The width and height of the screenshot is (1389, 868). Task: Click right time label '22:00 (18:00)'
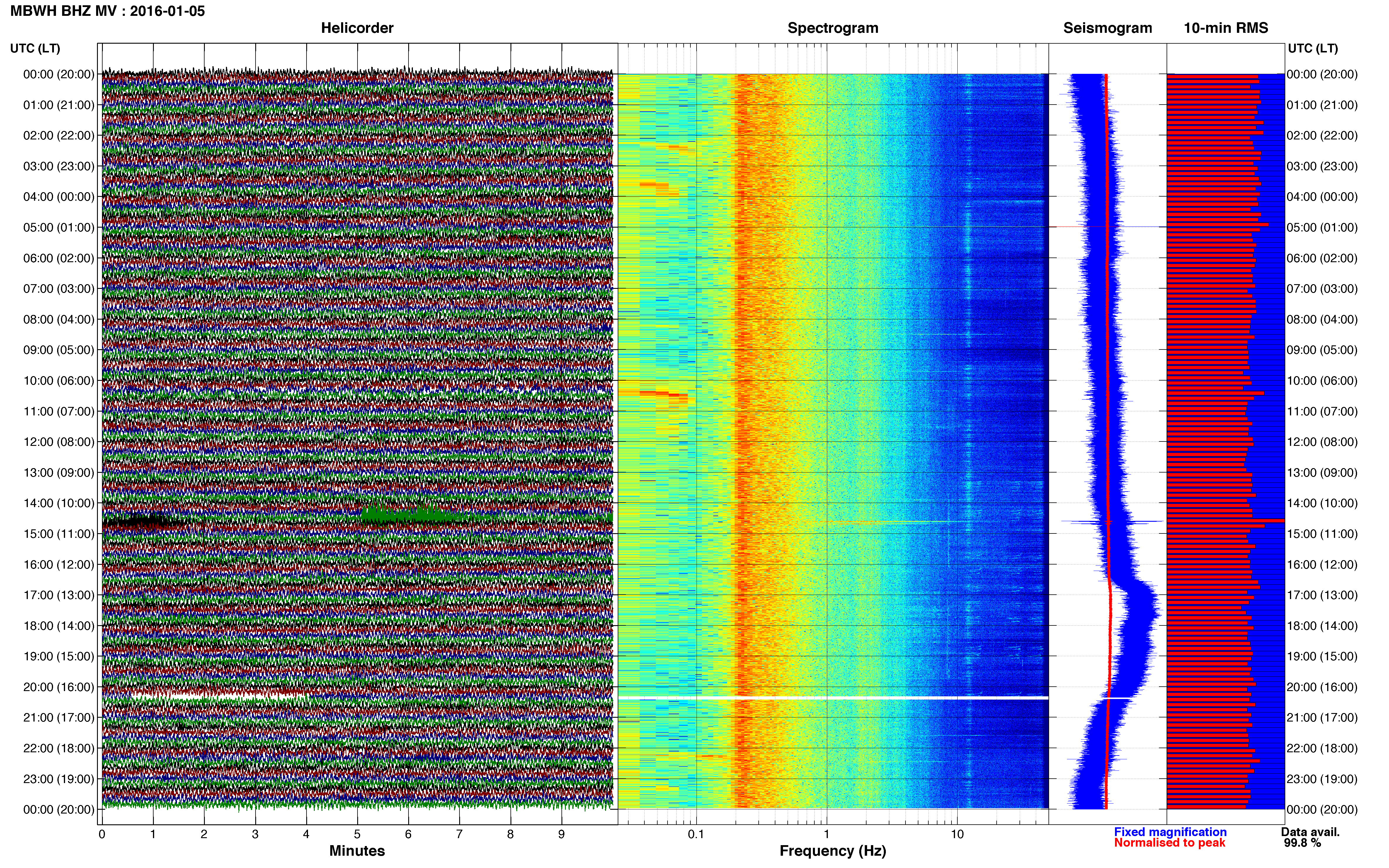(1322, 748)
